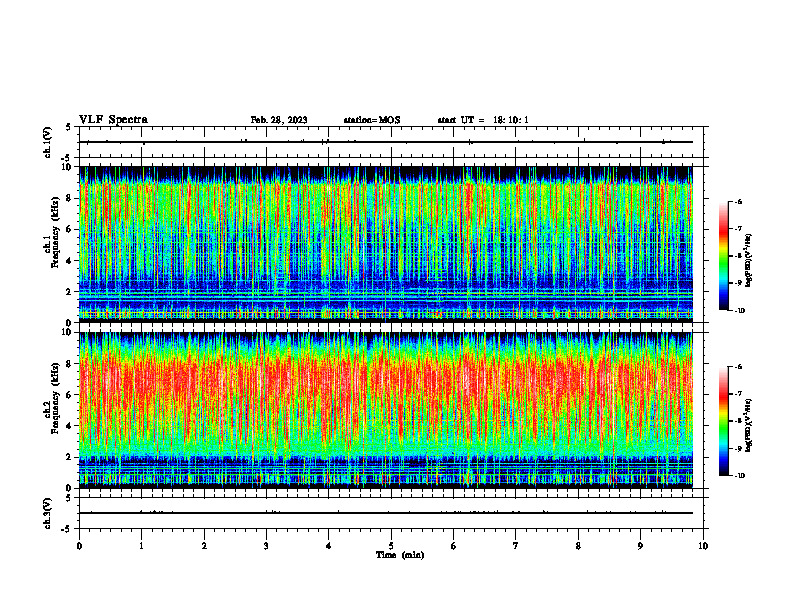Click the ch.1 spectrogram color bar
This screenshot has width=792, height=612.
point(723,256)
